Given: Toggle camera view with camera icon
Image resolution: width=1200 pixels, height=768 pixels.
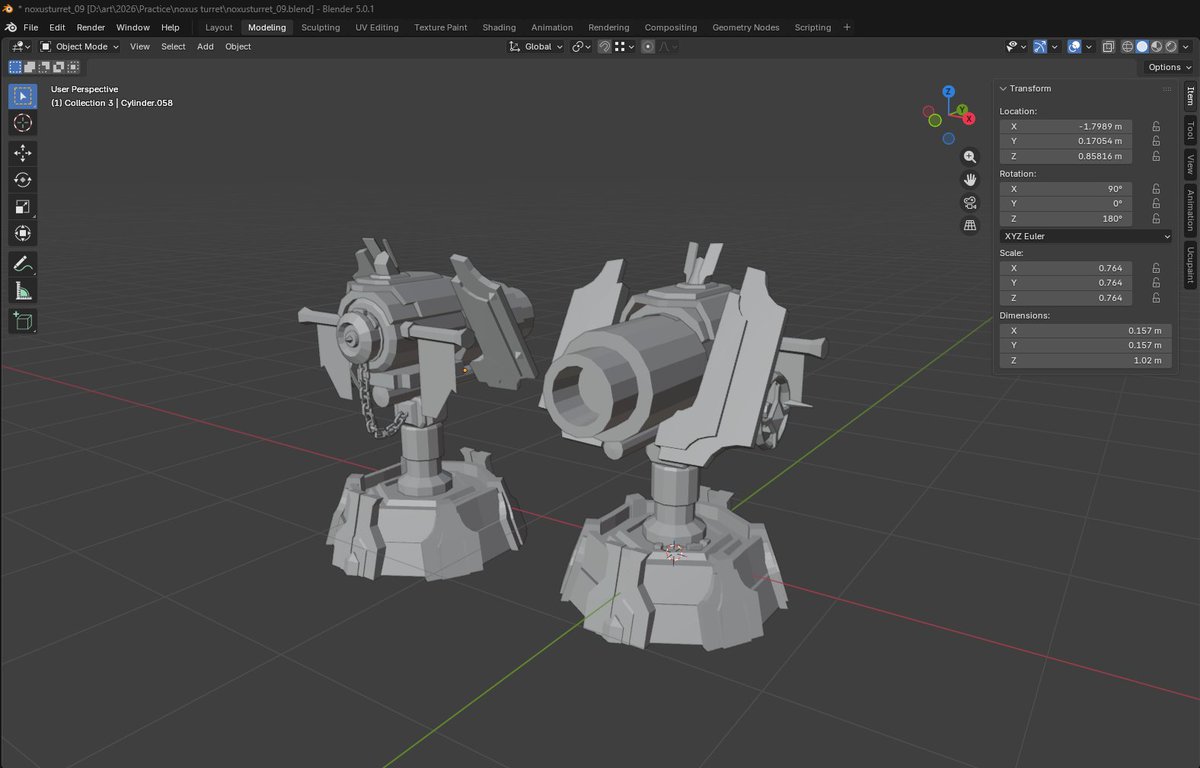Looking at the screenshot, I should click(x=969, y=203).
